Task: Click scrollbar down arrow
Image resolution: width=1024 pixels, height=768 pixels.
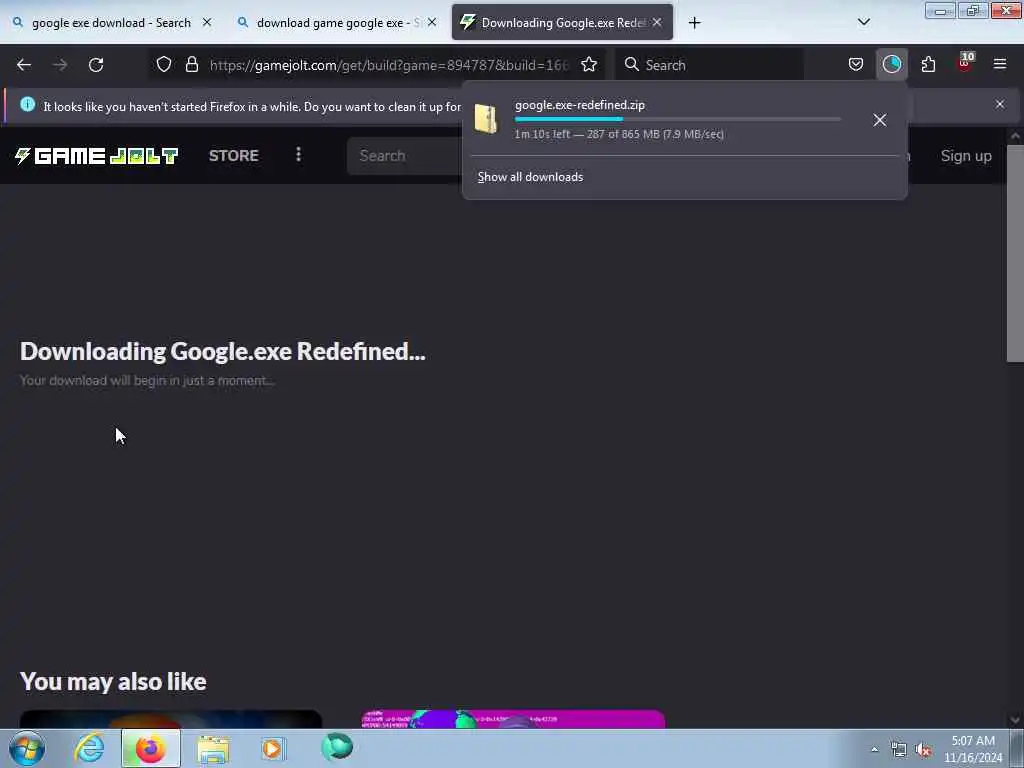Action: 1015,720
